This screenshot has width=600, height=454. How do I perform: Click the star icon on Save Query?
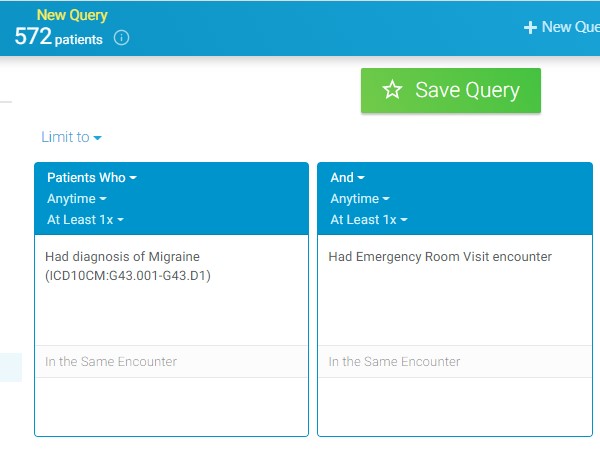tap(392, 90)
